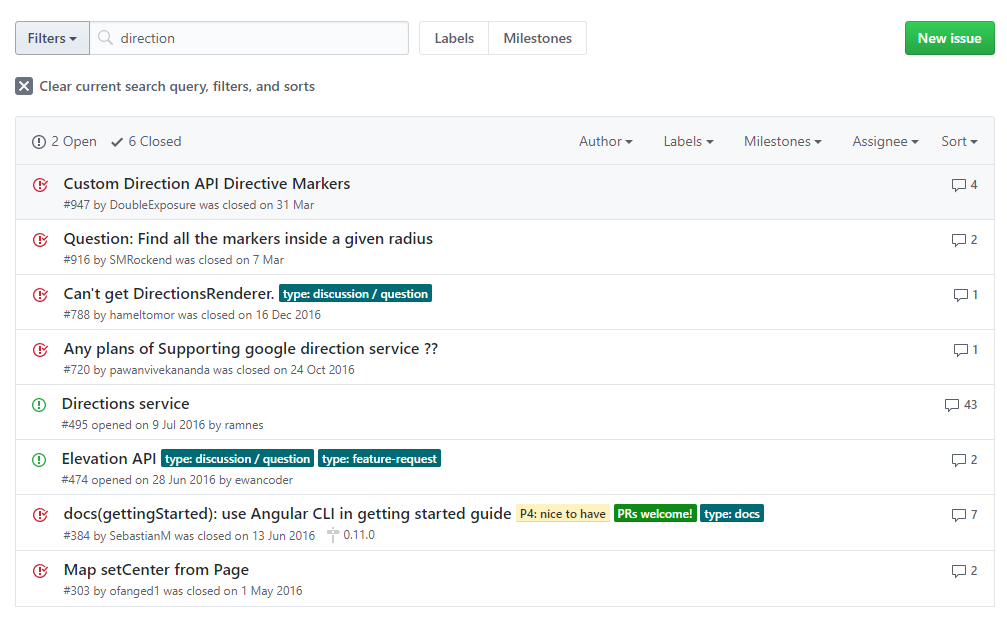
Task: Click the open issues exclamation icon
Action: pyautogui.click(x=39, y=142)
